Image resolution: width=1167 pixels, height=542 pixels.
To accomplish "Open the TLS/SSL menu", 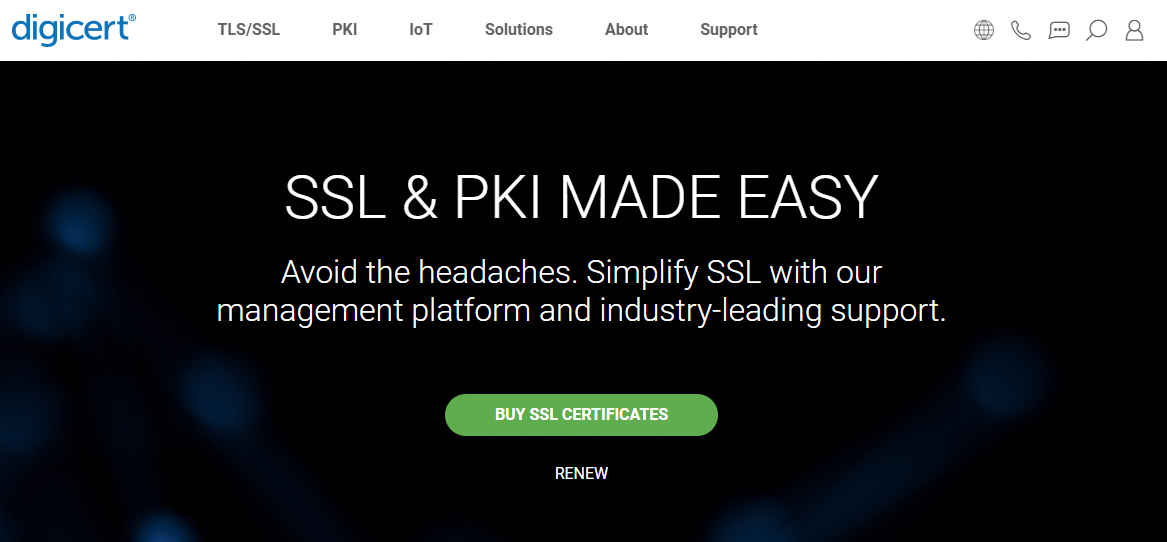I will tap(249, 30).
